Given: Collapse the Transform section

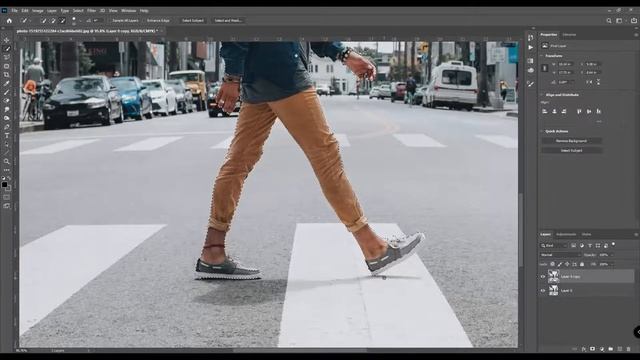Looking at the screenshot, I should point(542,56).
